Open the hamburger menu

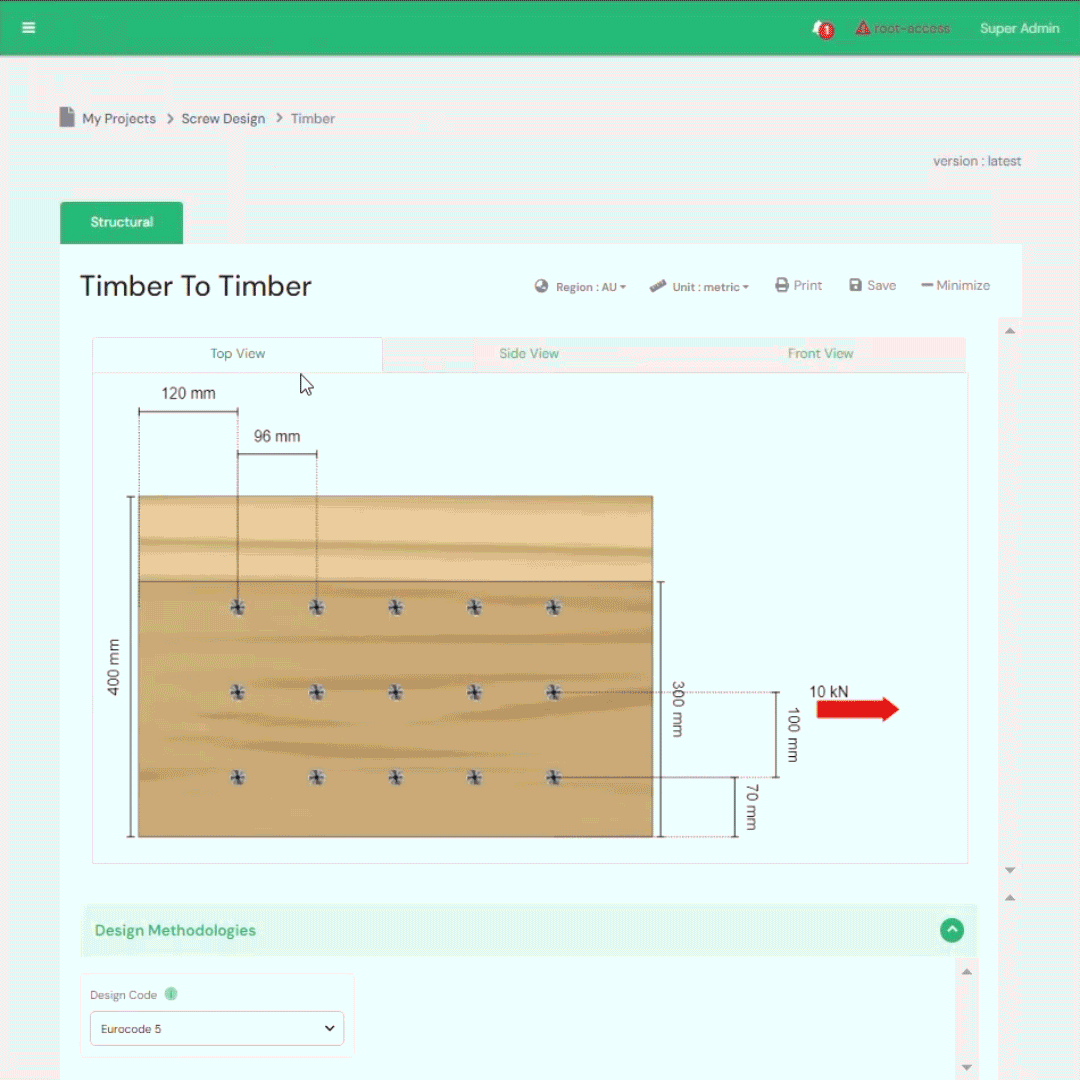point(28,28)
